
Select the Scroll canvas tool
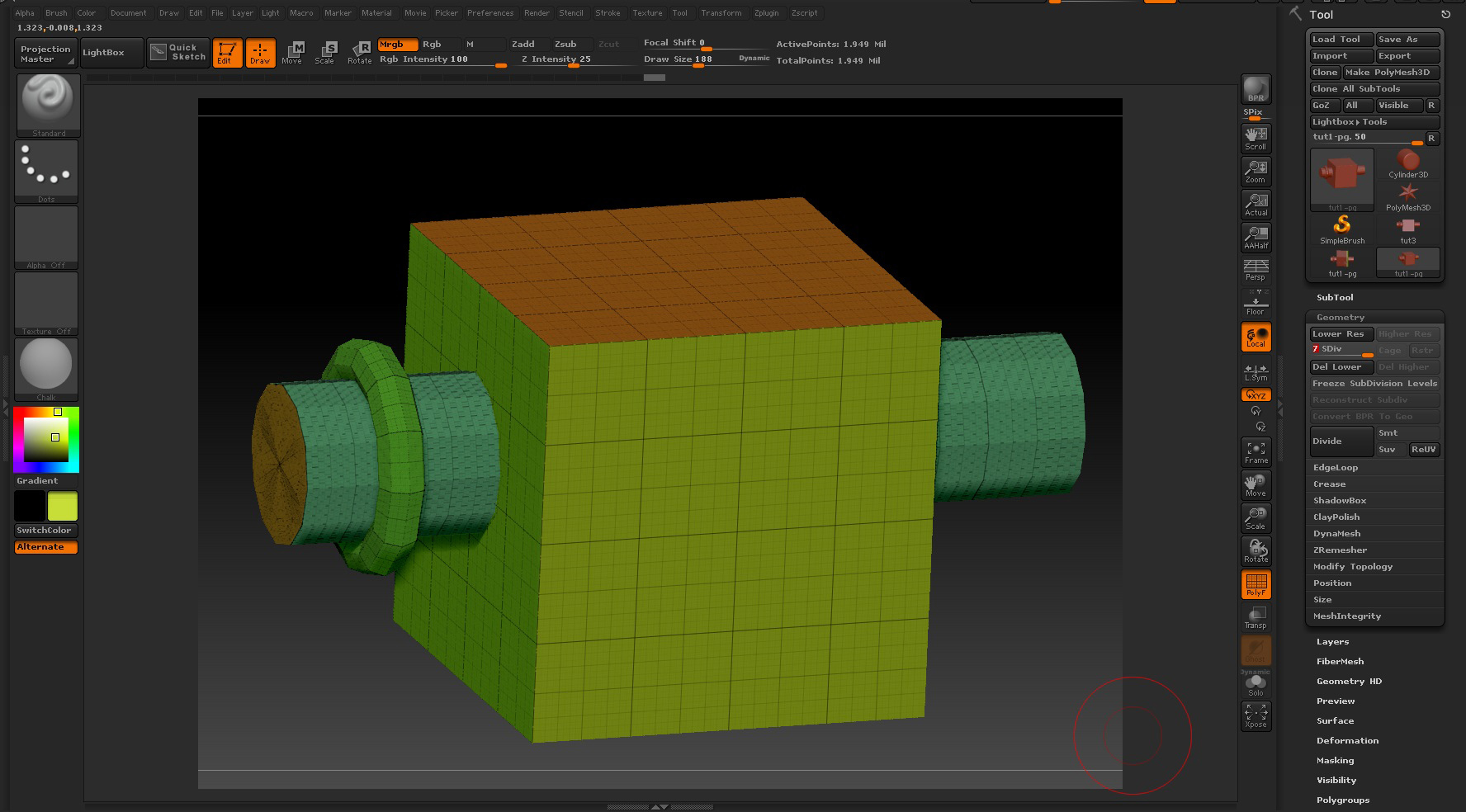pyautogui.click(x=1256, y=138)
